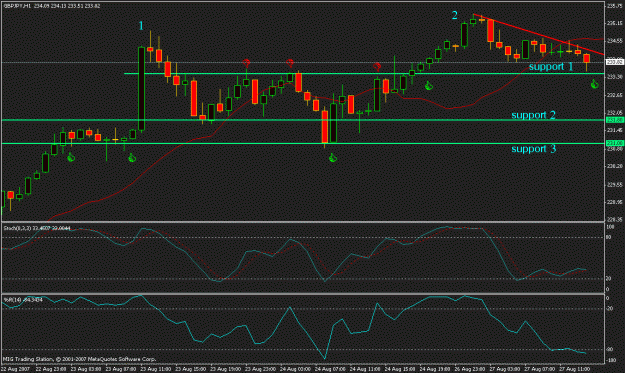Click time axis label '24 Aug 11:00'
625x373 pixels.
(364, 369)
